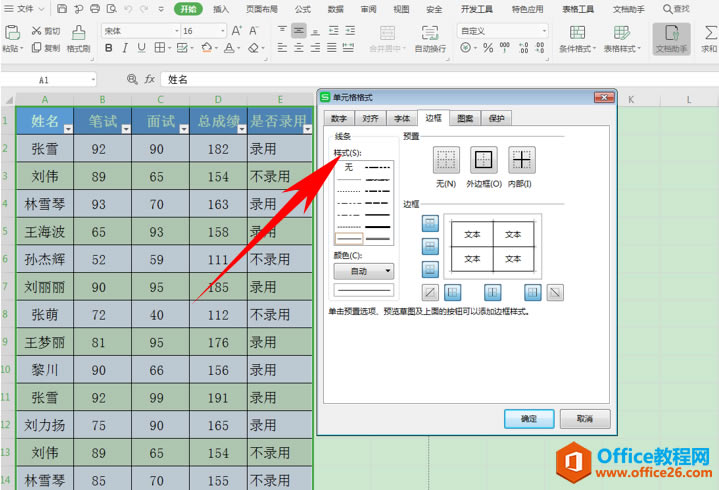
Task: Click the Search (查找) magnifier icon
Action: [x=668, y=9]
